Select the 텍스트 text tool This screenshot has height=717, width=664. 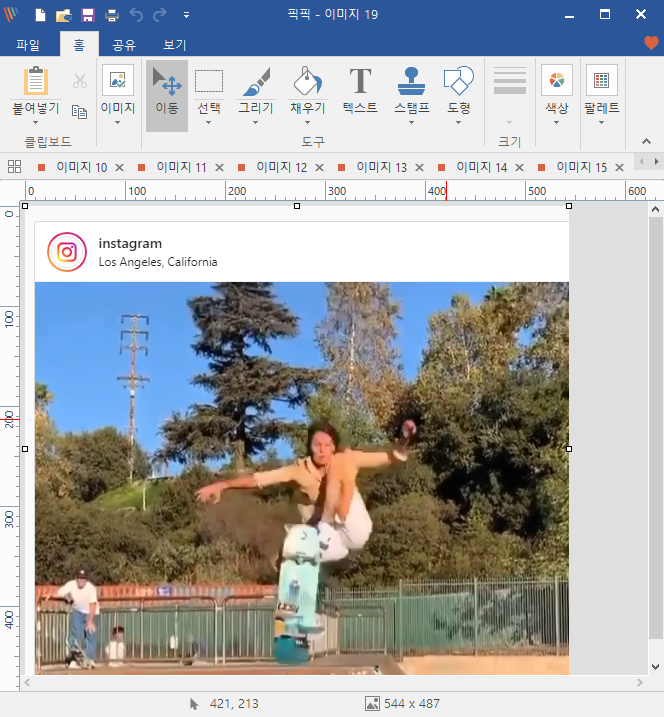point(360,91)
